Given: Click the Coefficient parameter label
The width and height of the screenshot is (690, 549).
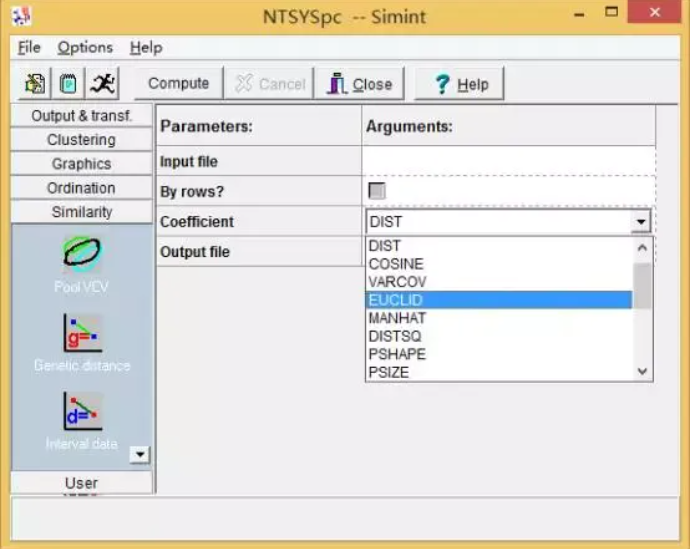Looking at the screenshot, I should [197, 222].
